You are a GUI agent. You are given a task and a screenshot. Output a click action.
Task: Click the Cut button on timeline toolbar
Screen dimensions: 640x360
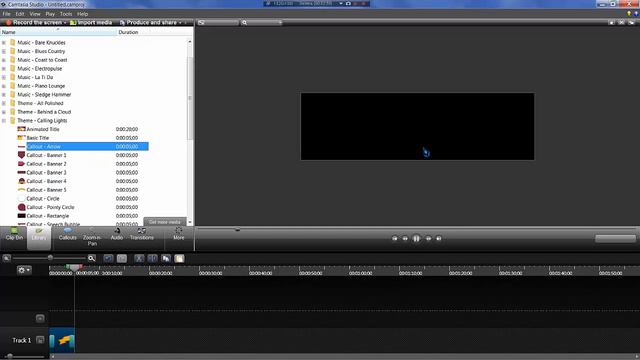[139, 258]
